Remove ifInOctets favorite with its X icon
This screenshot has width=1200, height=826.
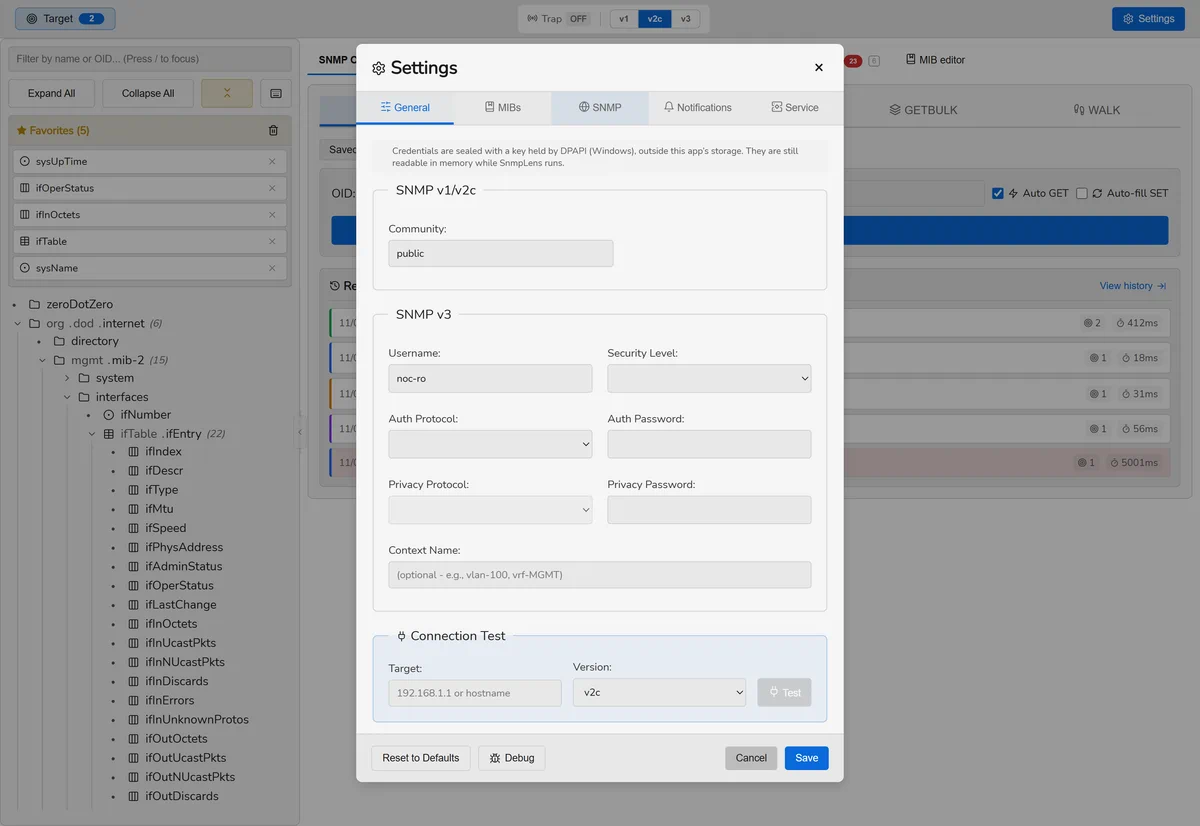(272, 214)
